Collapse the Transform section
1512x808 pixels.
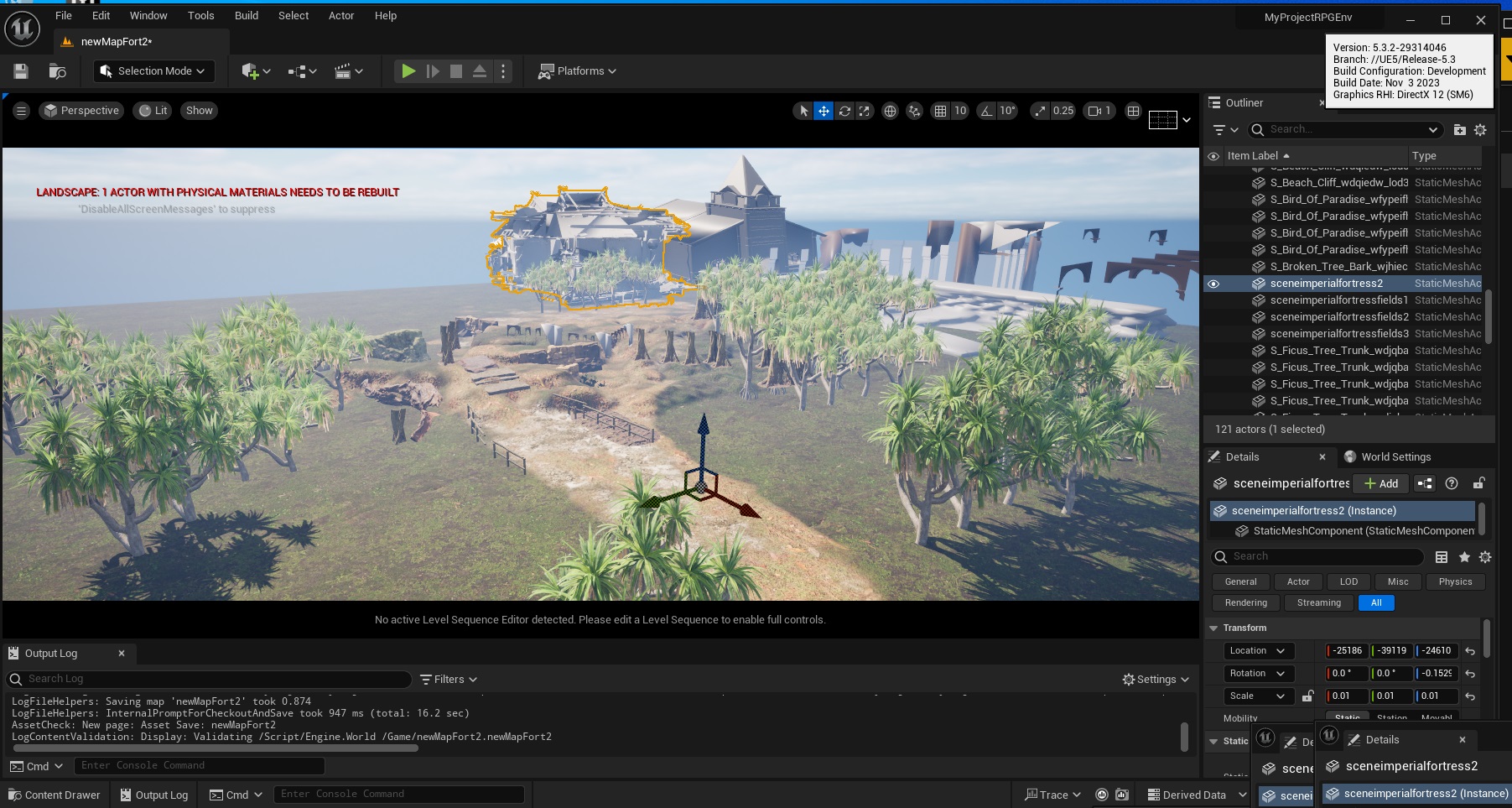(1213, 628)
